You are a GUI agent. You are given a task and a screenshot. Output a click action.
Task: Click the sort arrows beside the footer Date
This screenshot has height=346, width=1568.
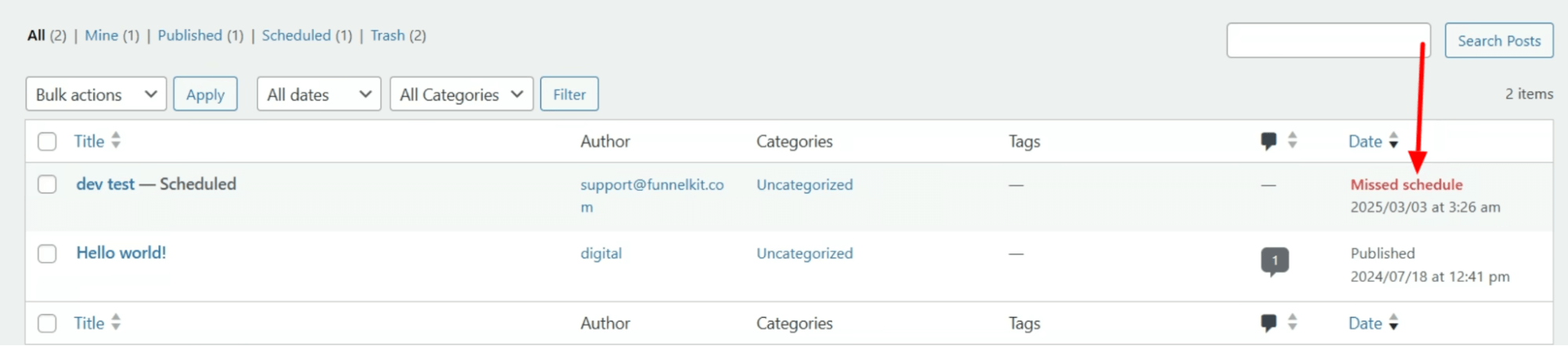tap(1393, 322)
